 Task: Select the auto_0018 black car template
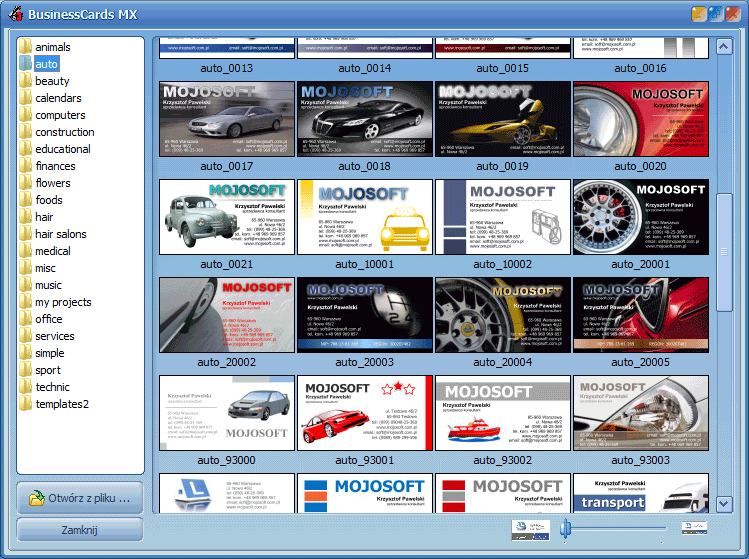tap(365, 119)
